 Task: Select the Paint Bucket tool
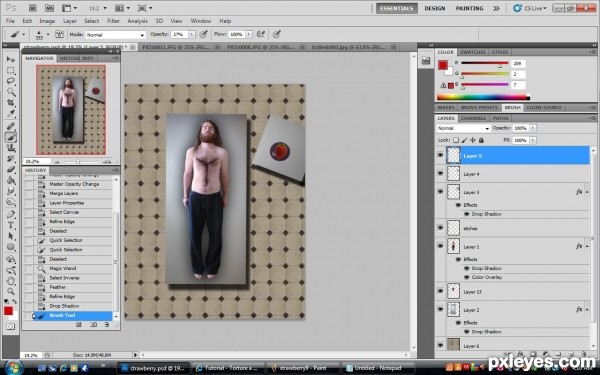coord(10,180)
